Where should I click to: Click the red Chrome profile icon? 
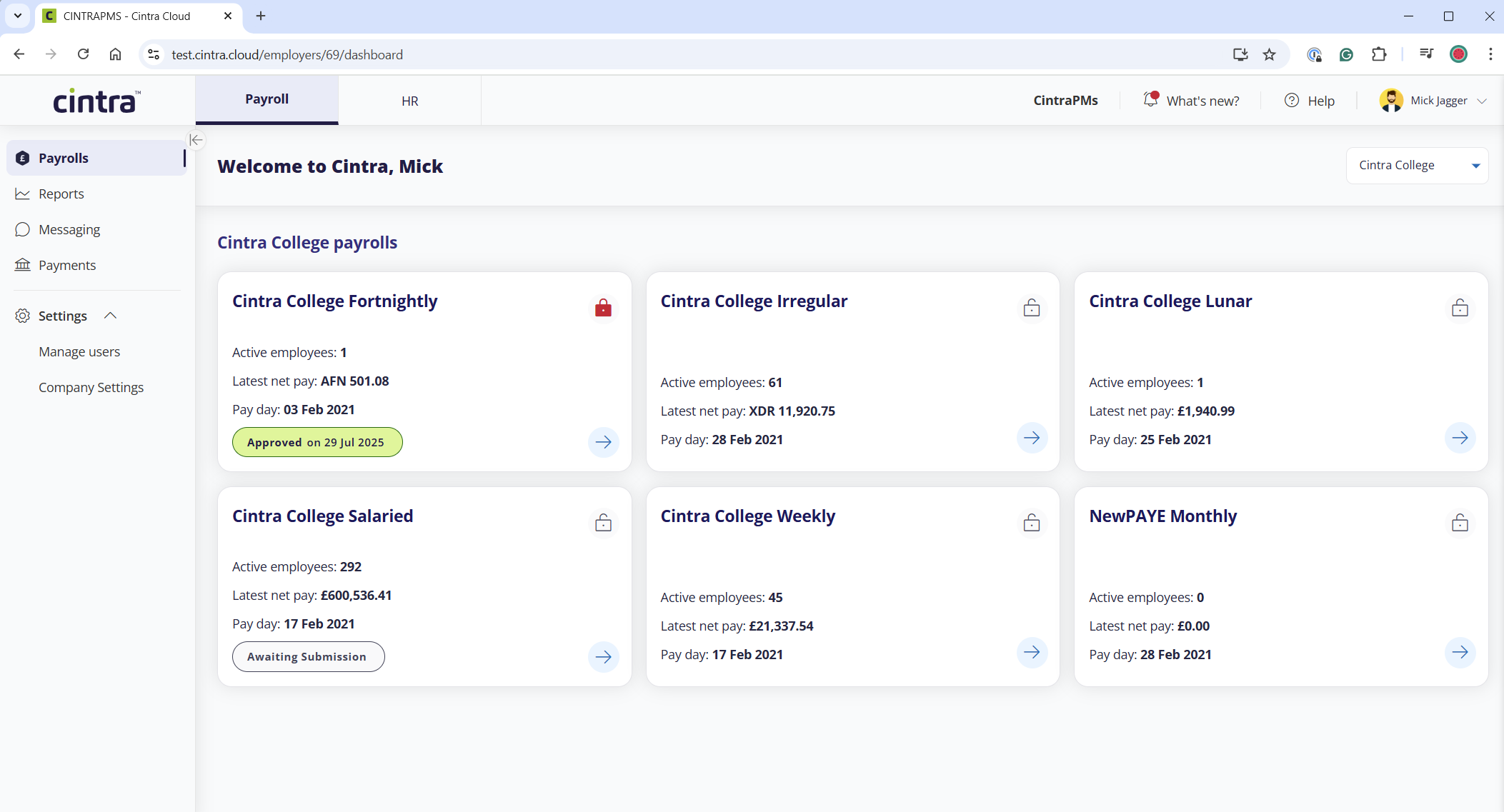(x=1458, y=54)
